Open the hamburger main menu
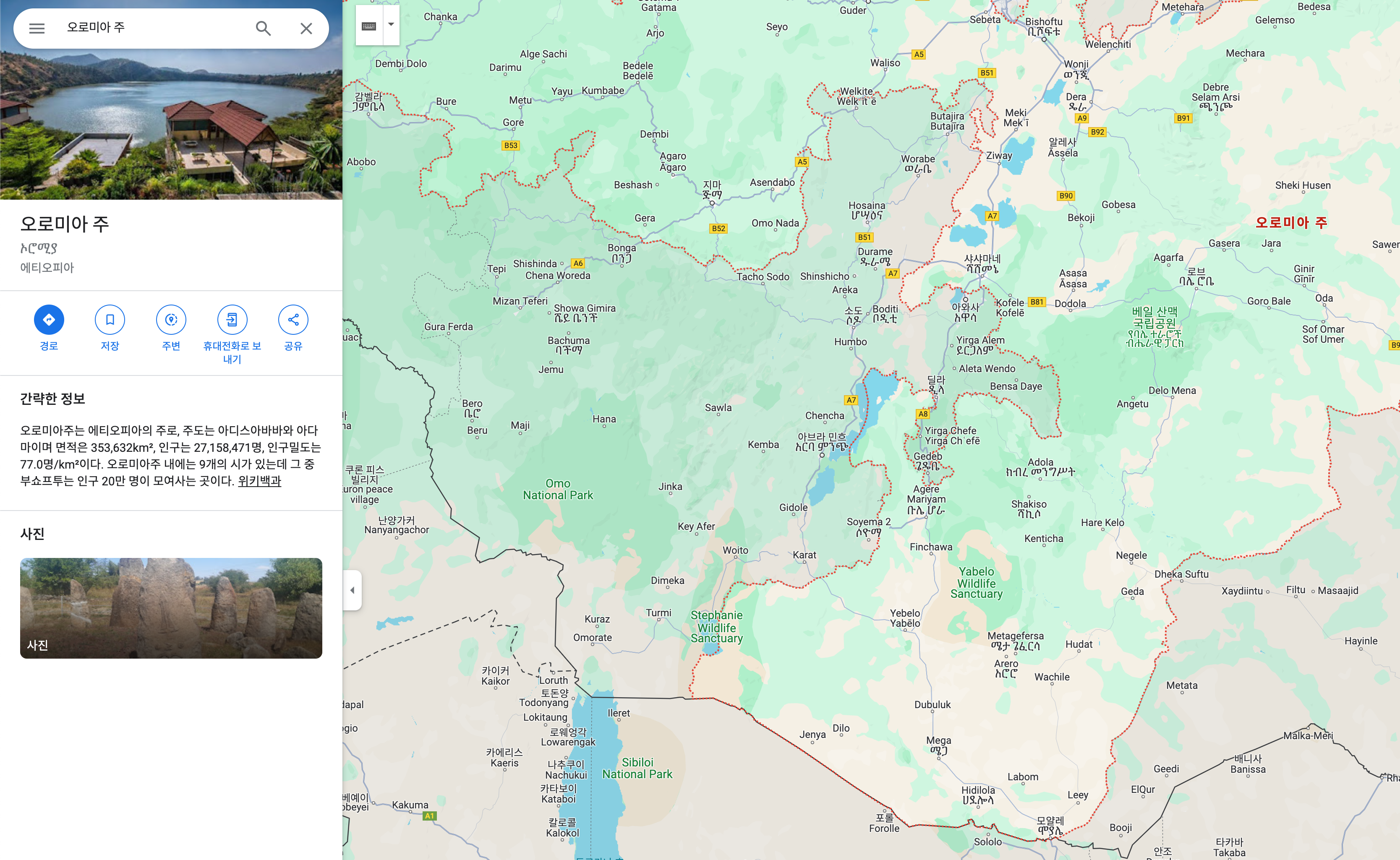Viewport: 1400px width, 860px height. pos(37,29)
